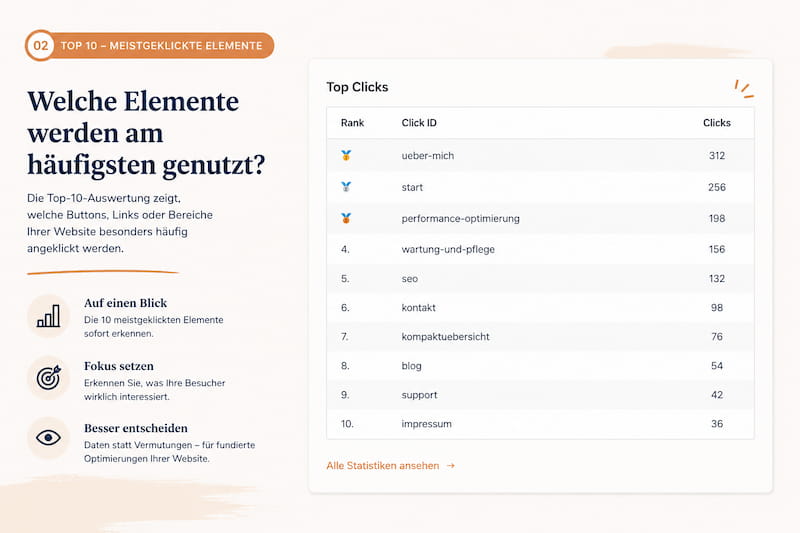800x533 pixels.
Task: Select the kontakt entry in the table
Action: [540, 308]
